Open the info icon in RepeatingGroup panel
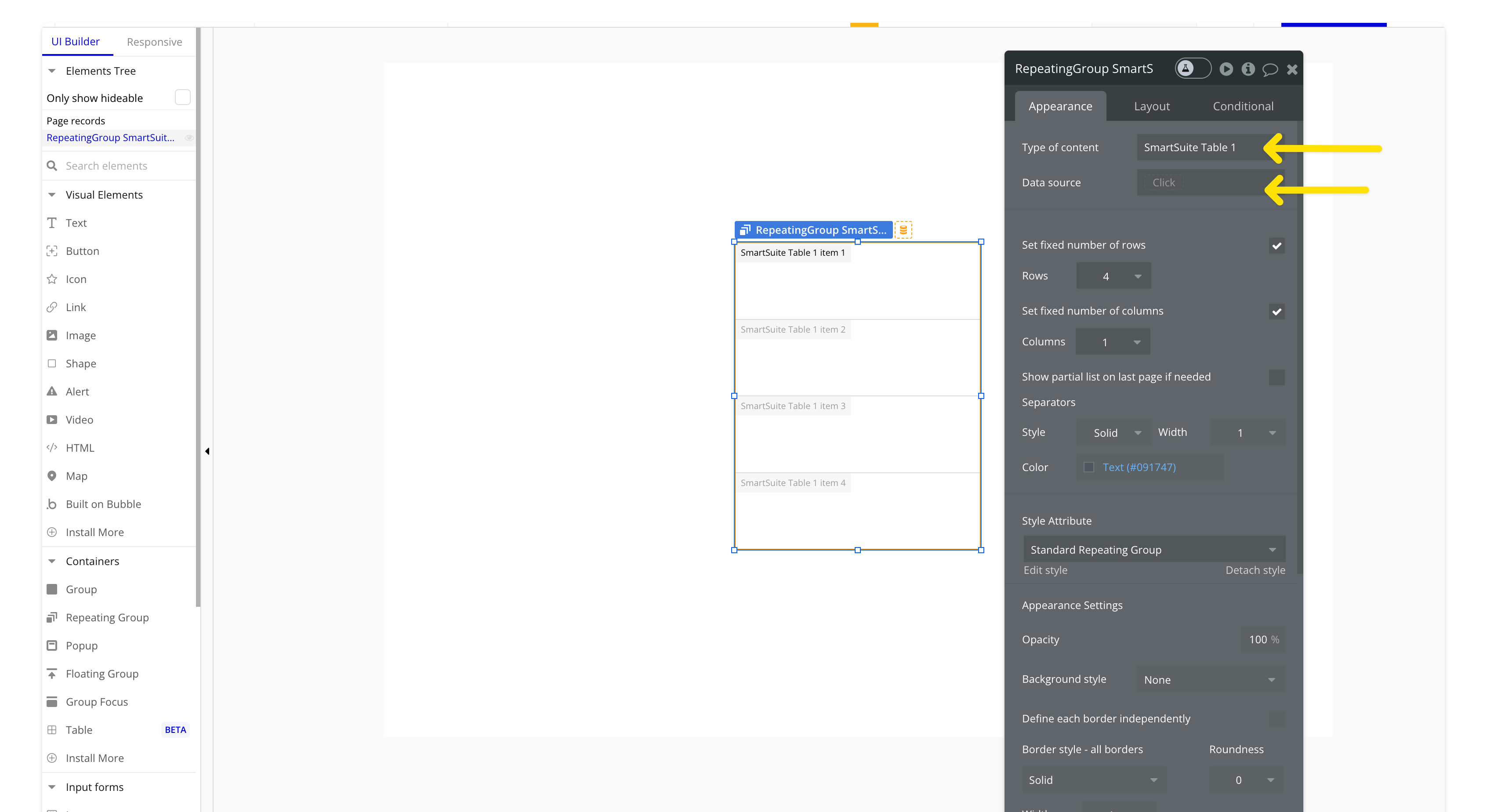The image size is (1487, 812). [x=1248, y=69]
